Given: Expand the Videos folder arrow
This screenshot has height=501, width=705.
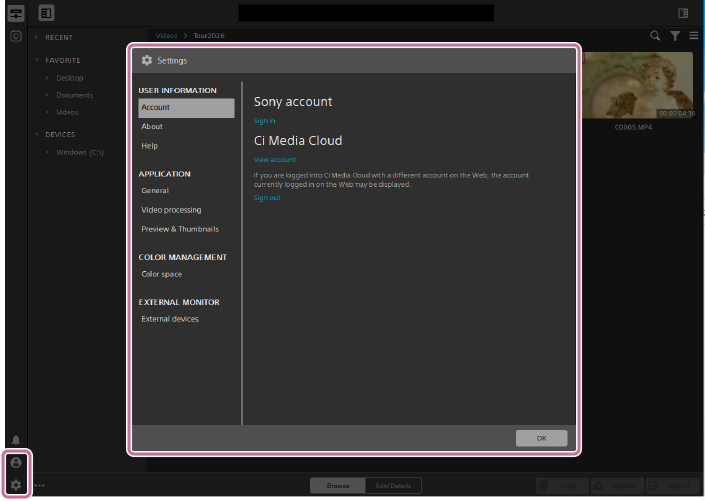Looking at the screenshot, I should (48, 112).
